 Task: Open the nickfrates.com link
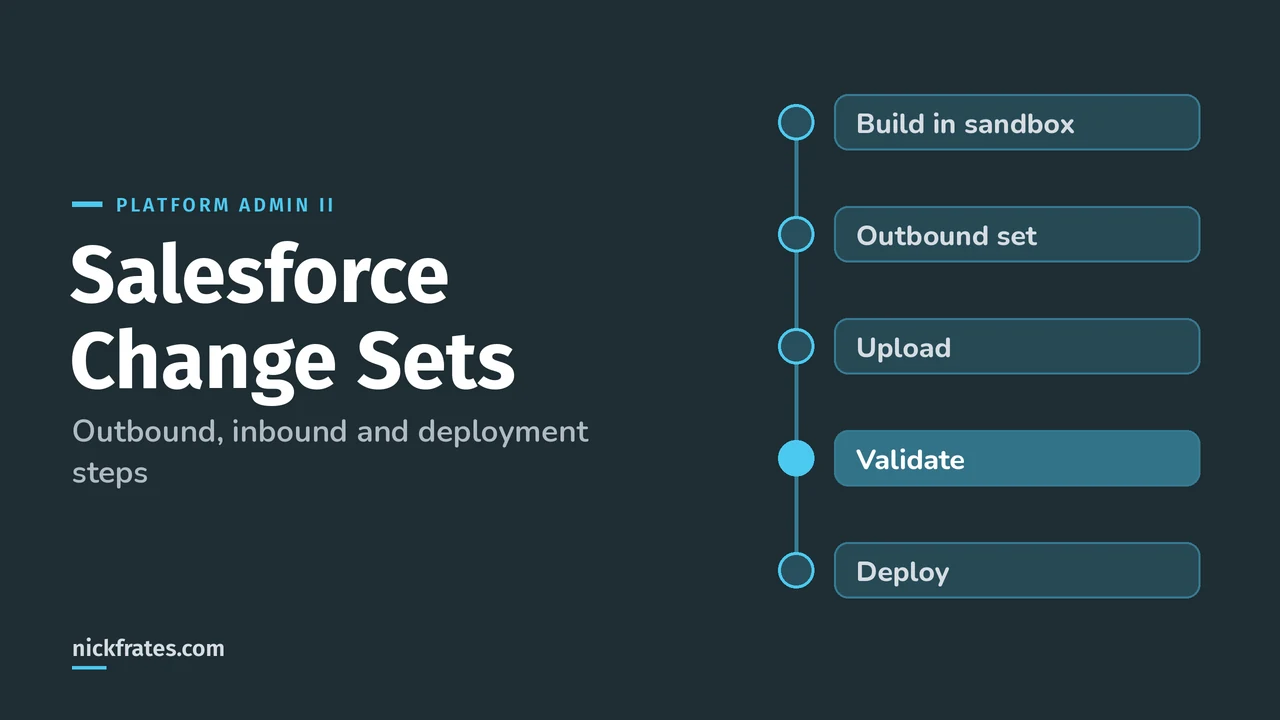click(148, 648)
